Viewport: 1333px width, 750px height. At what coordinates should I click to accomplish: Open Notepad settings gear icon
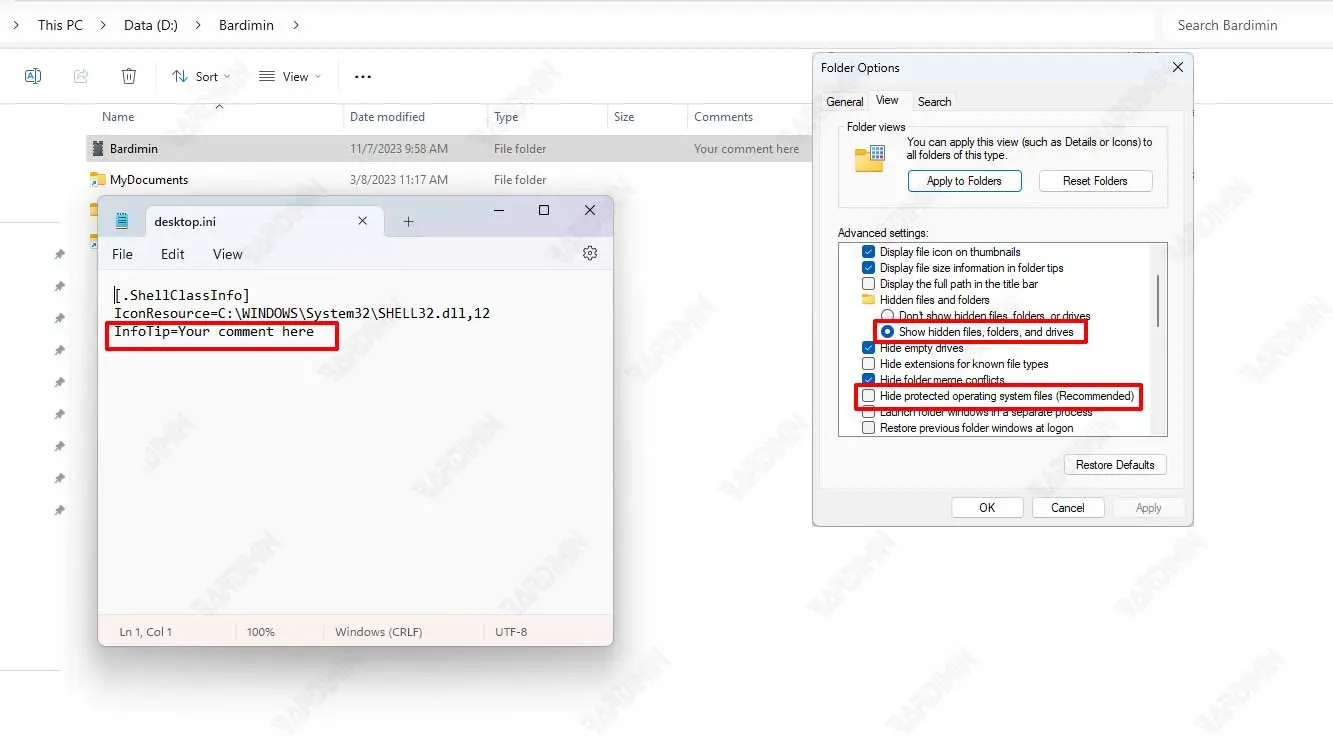590,254
